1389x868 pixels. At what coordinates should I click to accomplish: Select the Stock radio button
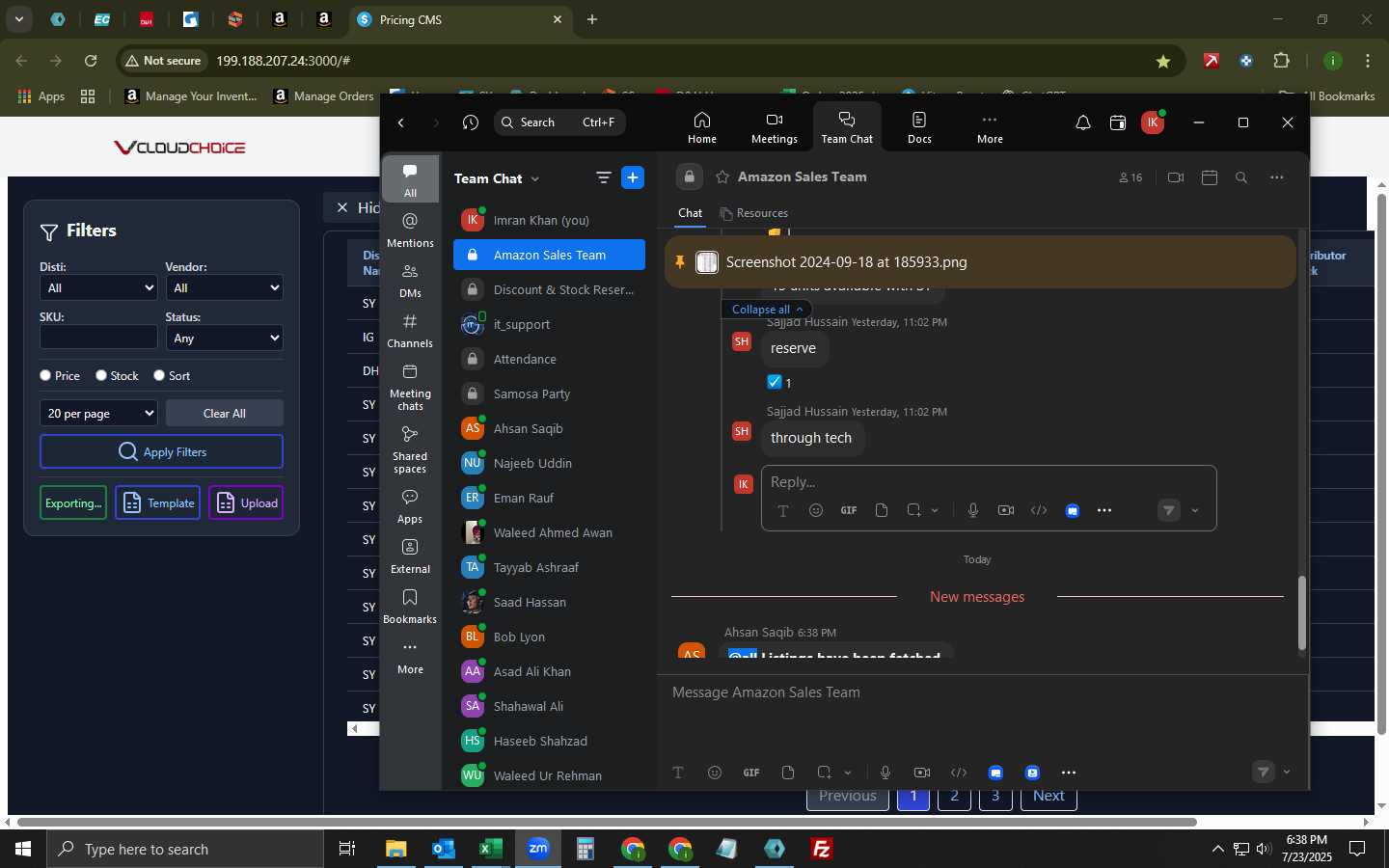pos(101,375)
